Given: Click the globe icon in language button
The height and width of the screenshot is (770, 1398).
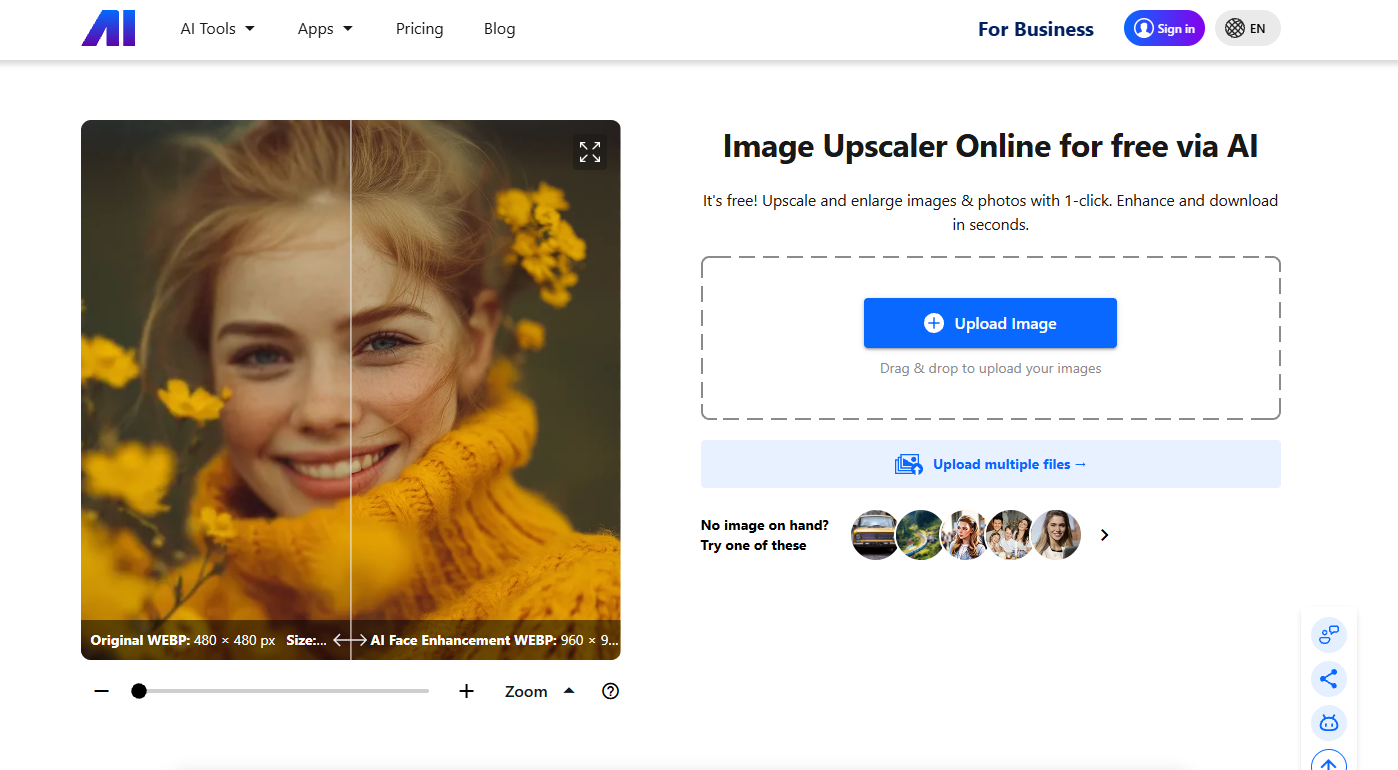Looking at the screenshot, I should (1235, 29).
